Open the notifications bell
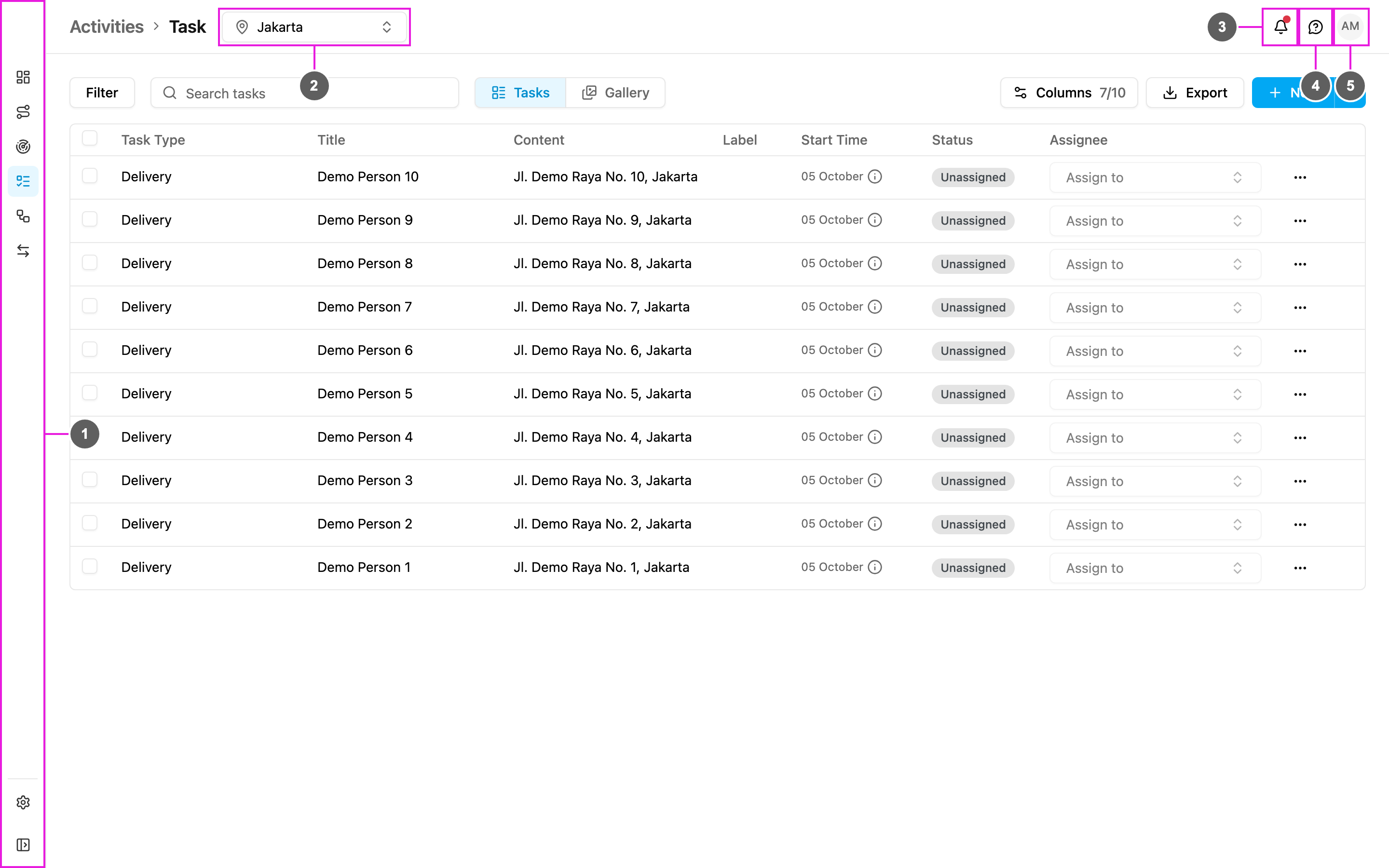This screenshot has width=1389, height=868. tap(1280, 27)
